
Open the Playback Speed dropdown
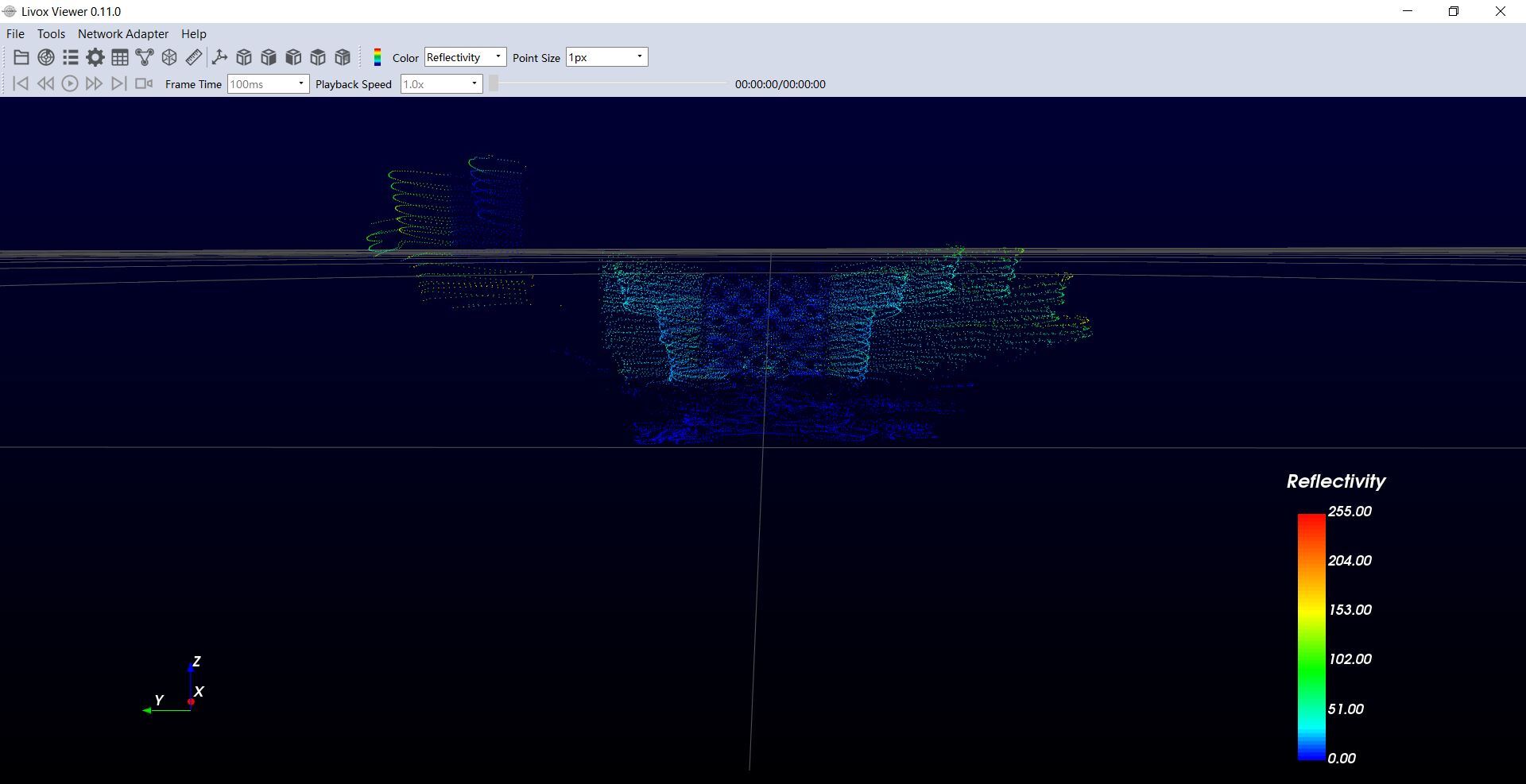pos(441,84)
